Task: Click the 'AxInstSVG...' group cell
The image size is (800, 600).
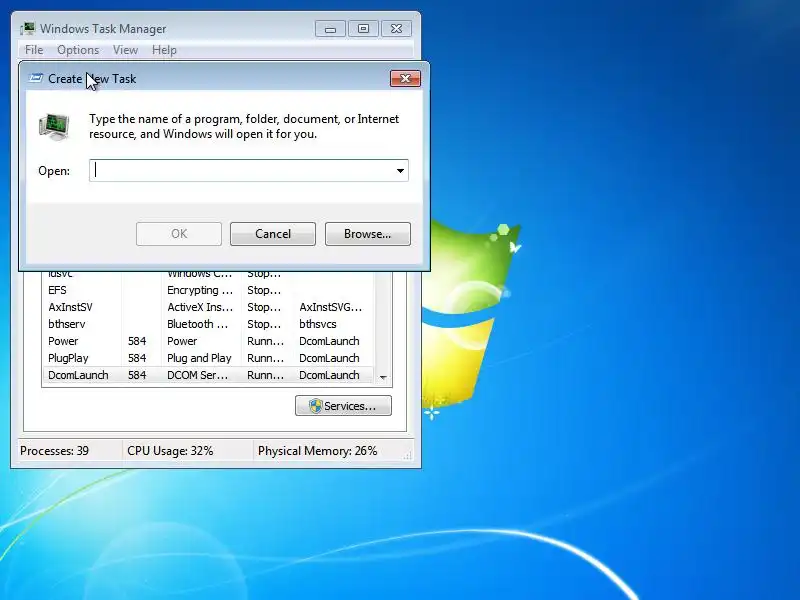Action: coord(331,307)
